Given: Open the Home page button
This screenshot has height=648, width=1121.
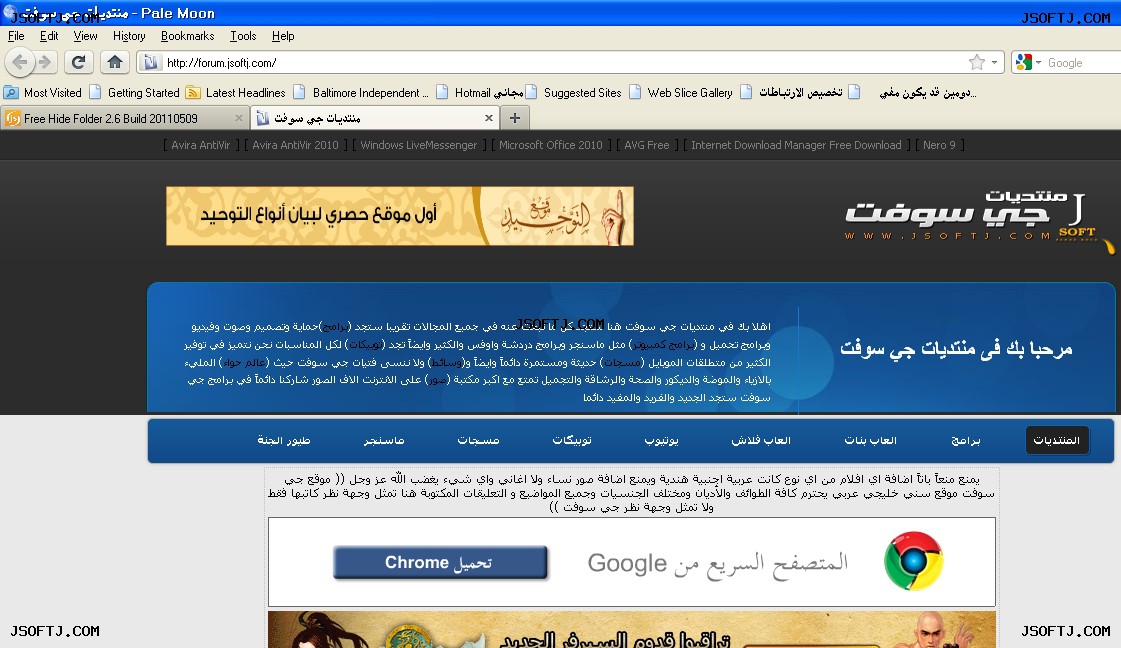Looking at the screenshot, I should (x=114, y=62).
